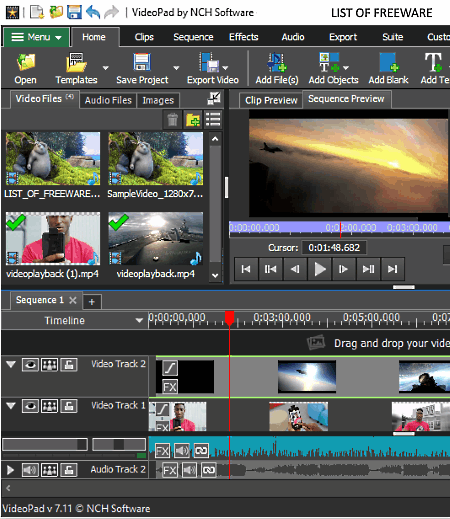The width and height of the screenshot is (450, 519).
Task: Click link icon on Audio Track 2 clip
Action: click(x=209, y=470)
